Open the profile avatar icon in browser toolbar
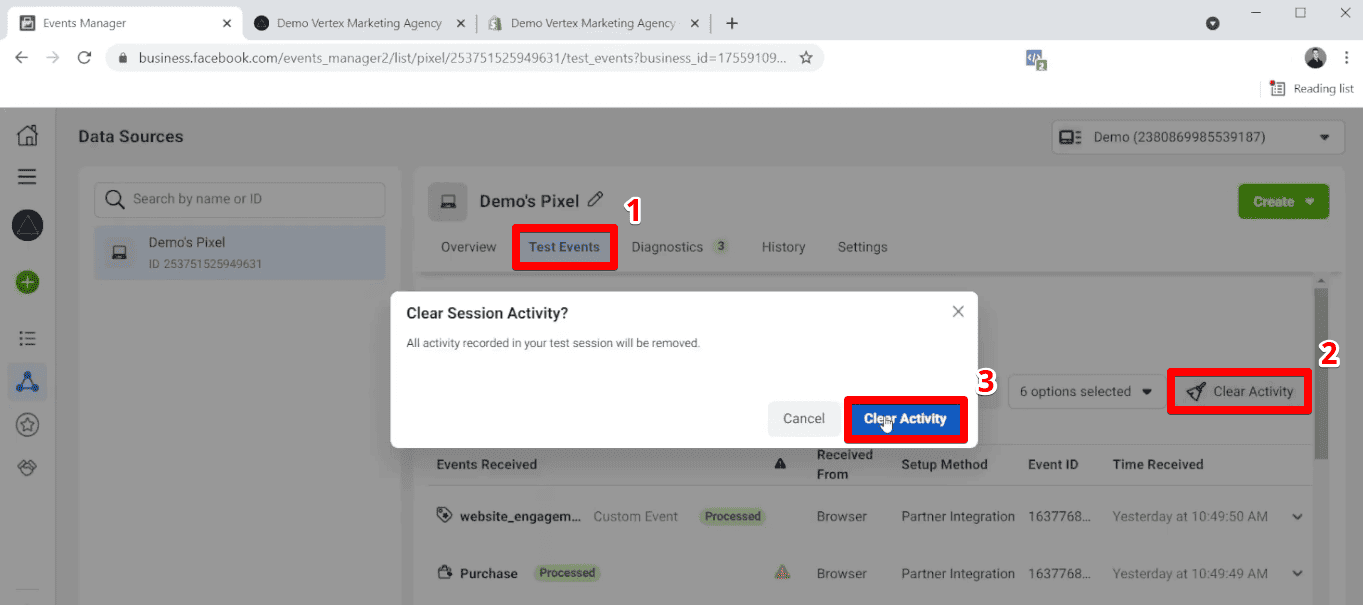 [1315, 57]
